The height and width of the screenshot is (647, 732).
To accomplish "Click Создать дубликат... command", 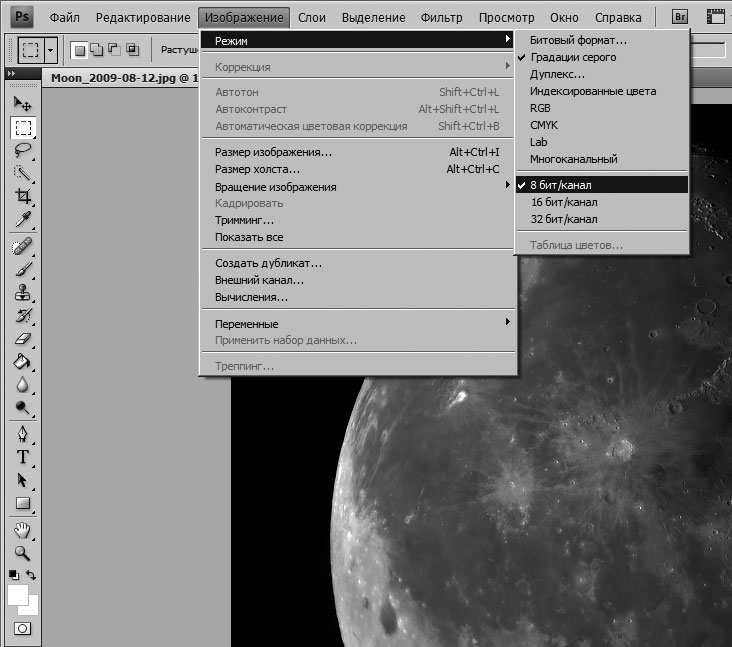I will point(268,263).
